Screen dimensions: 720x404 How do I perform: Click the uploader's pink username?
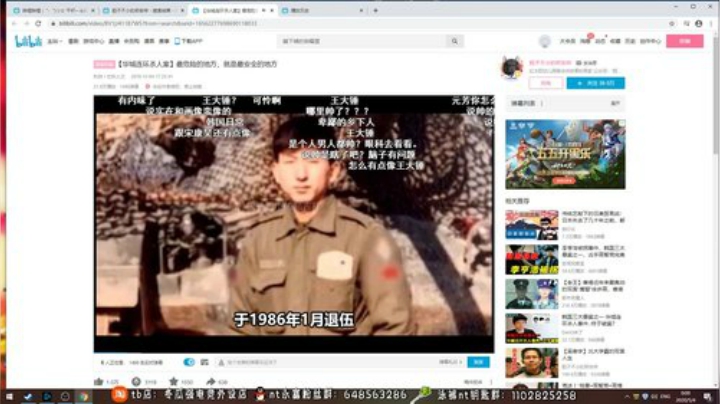point(550,62)
